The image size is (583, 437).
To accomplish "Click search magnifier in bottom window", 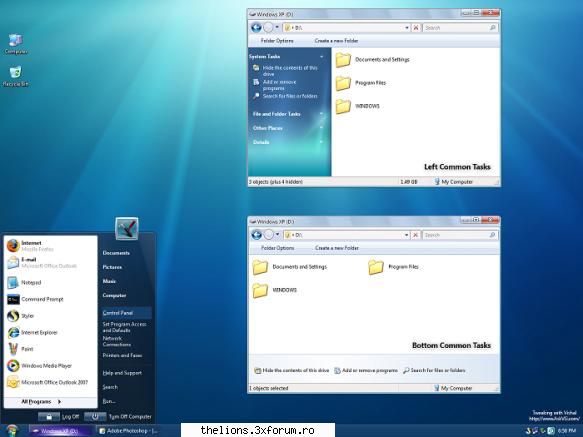I will tap(492, 235).
